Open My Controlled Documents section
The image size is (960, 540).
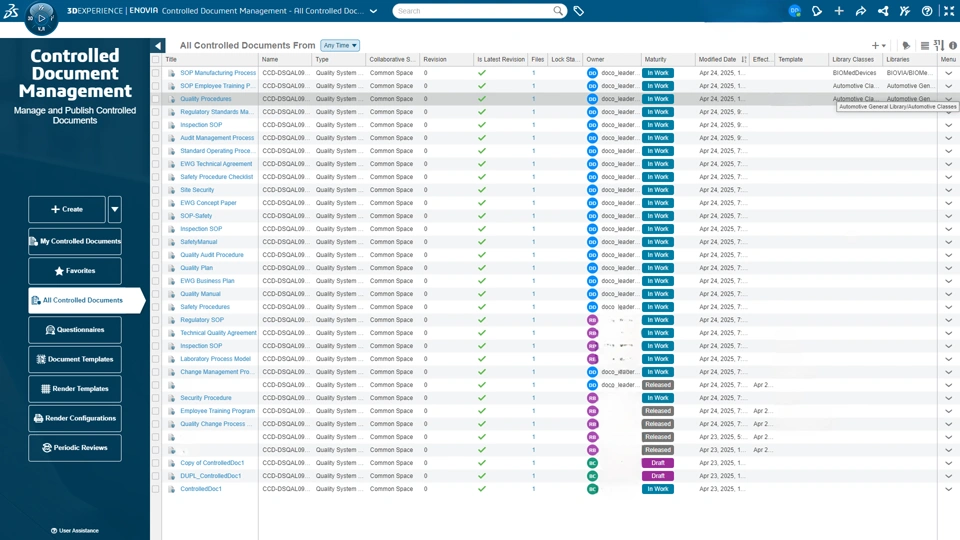(75, 241)
